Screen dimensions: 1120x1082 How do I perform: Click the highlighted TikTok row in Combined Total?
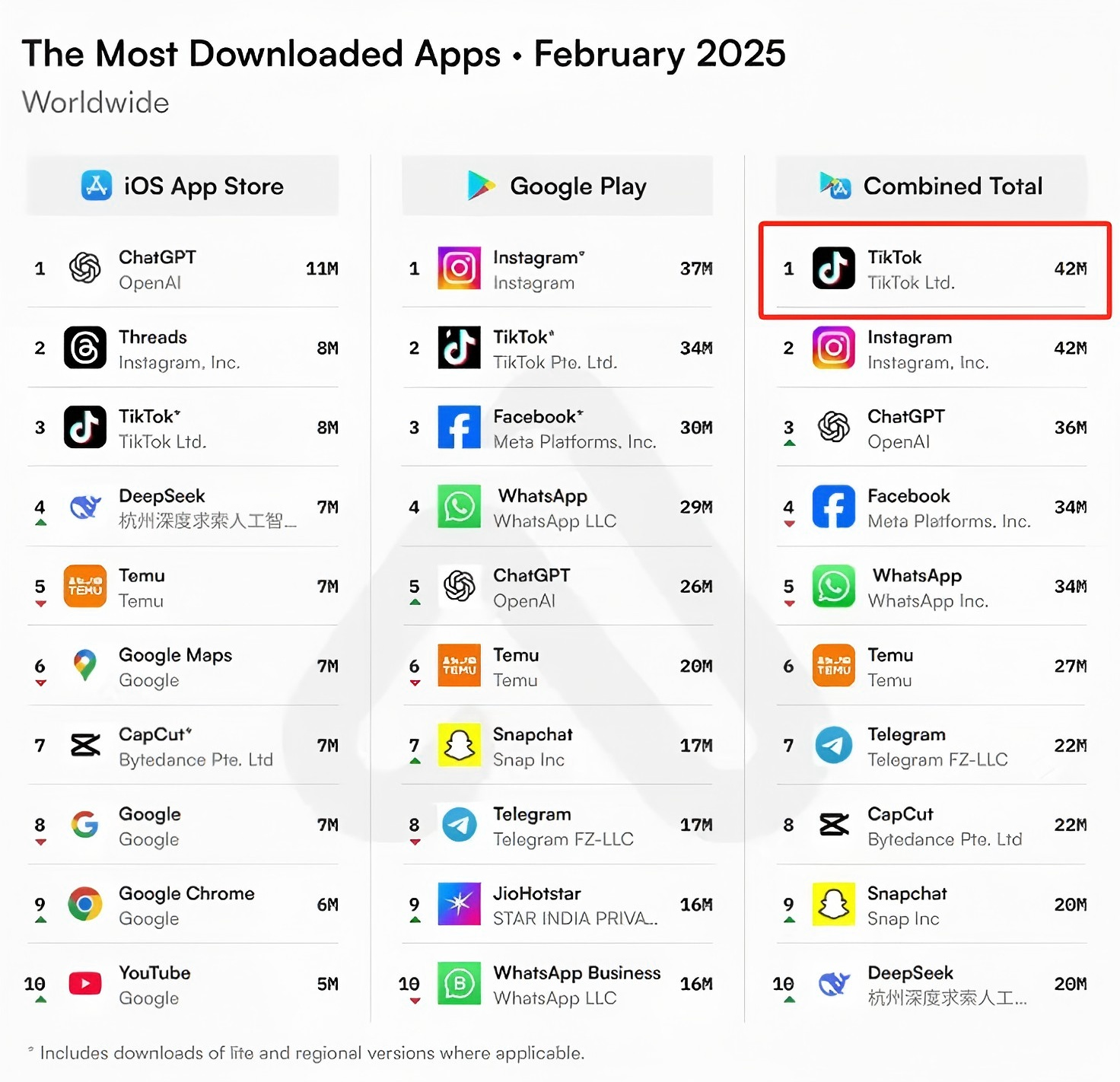pos(934,269)
